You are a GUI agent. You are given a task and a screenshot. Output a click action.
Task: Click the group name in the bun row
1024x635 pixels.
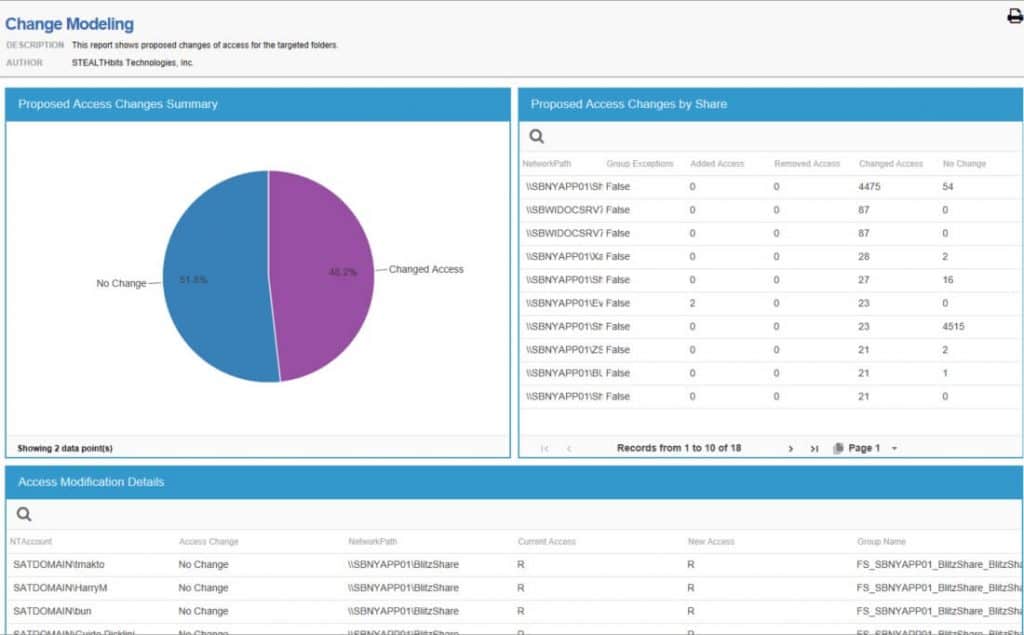pyautogui.click(x=940, y=611)
